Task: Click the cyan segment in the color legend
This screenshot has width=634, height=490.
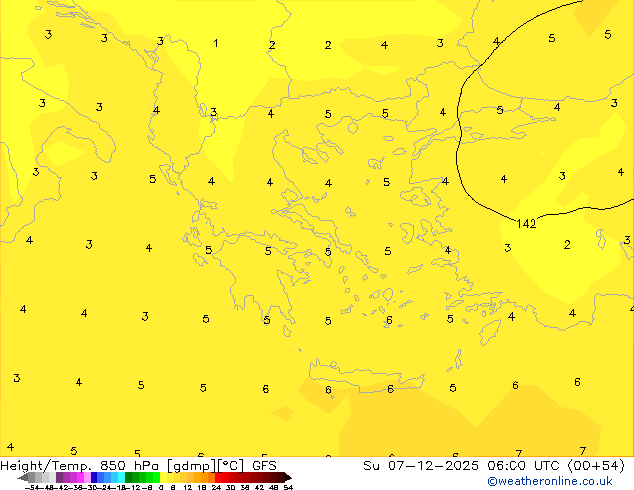Action: (121, 477)
